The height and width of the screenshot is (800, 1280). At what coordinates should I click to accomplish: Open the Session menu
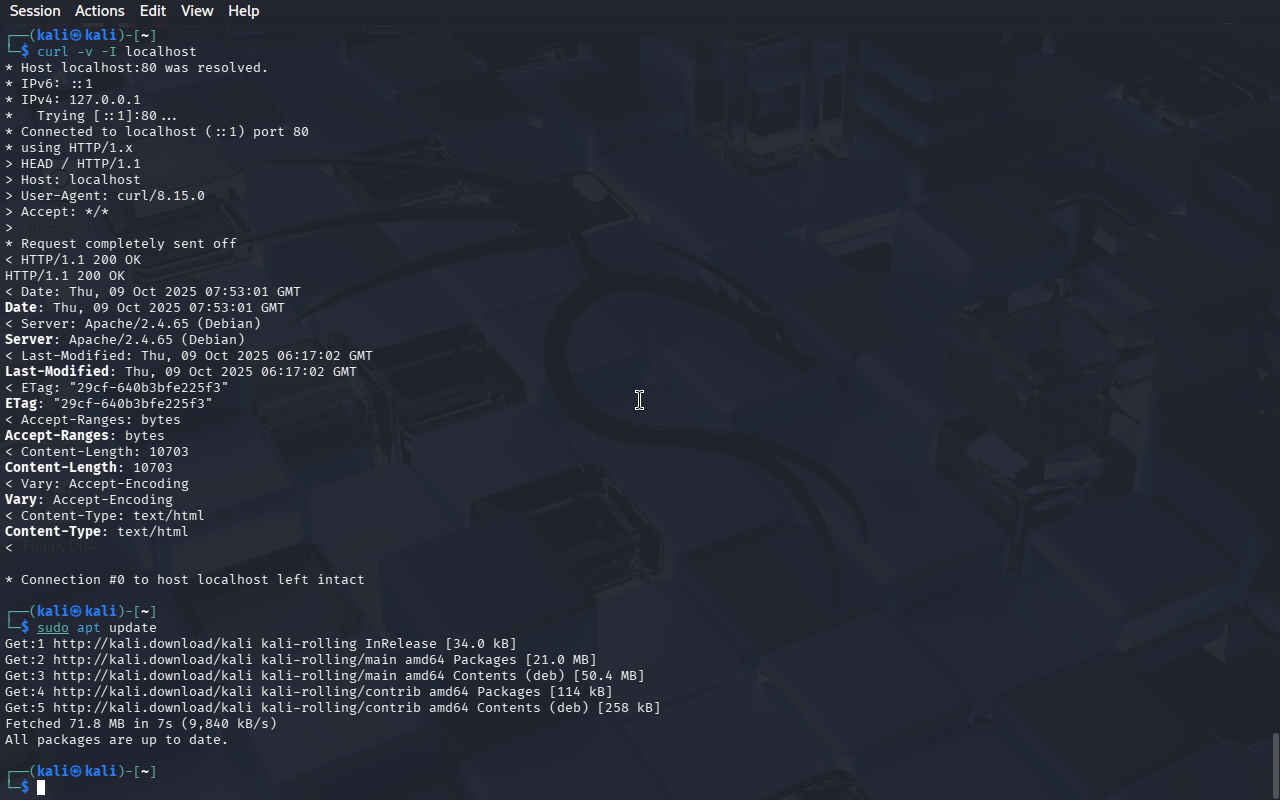click(x=35, y=11)
